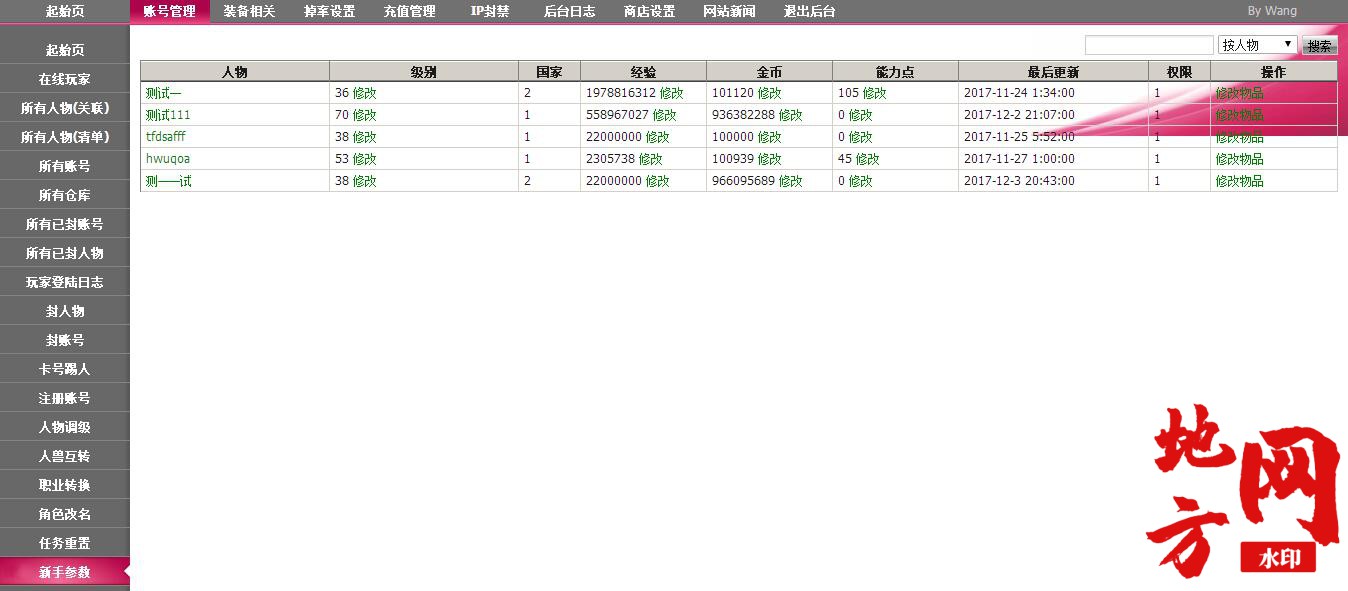The height and width of the screenshot is (591, 1348).
Task: Open the IP封禁 menu
Action: 489,12
